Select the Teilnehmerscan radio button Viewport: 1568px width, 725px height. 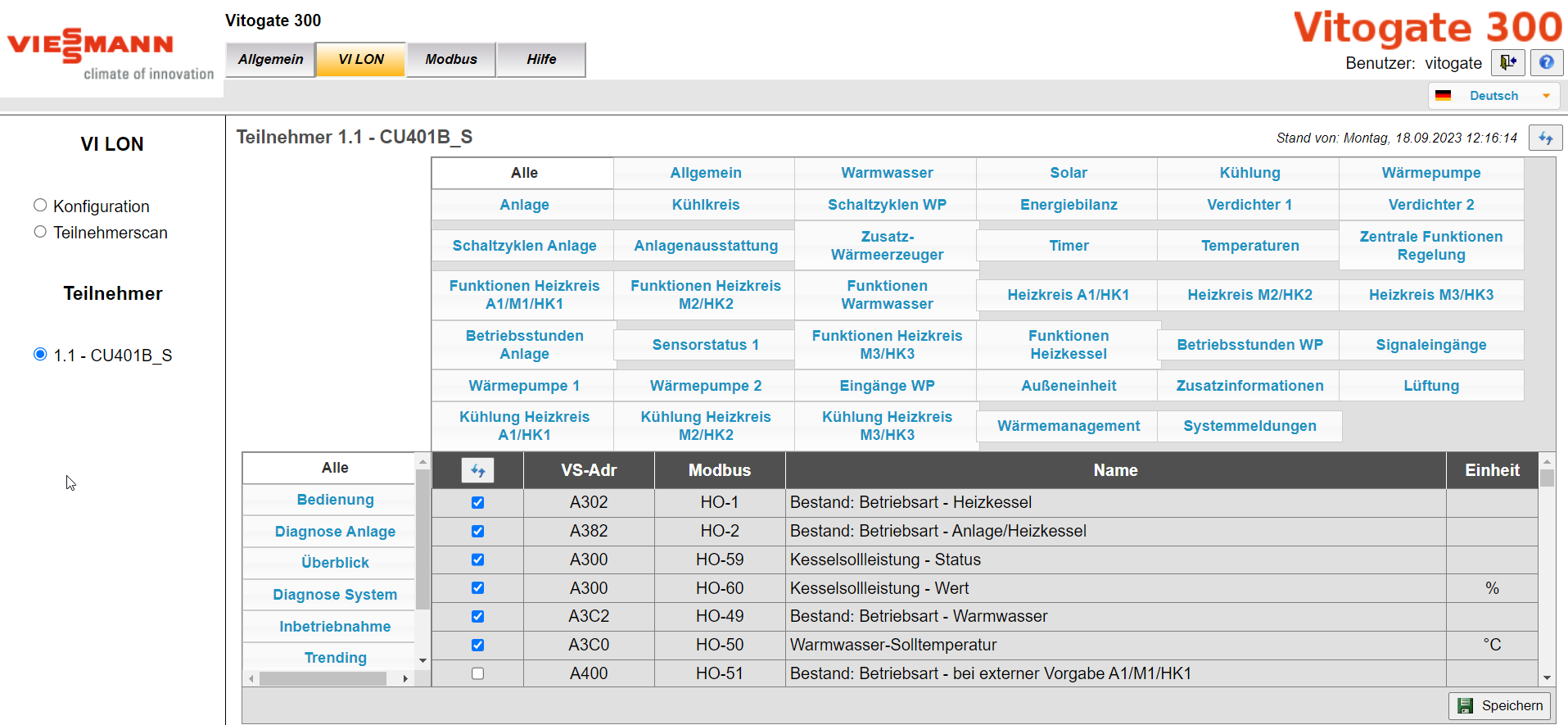40,232
